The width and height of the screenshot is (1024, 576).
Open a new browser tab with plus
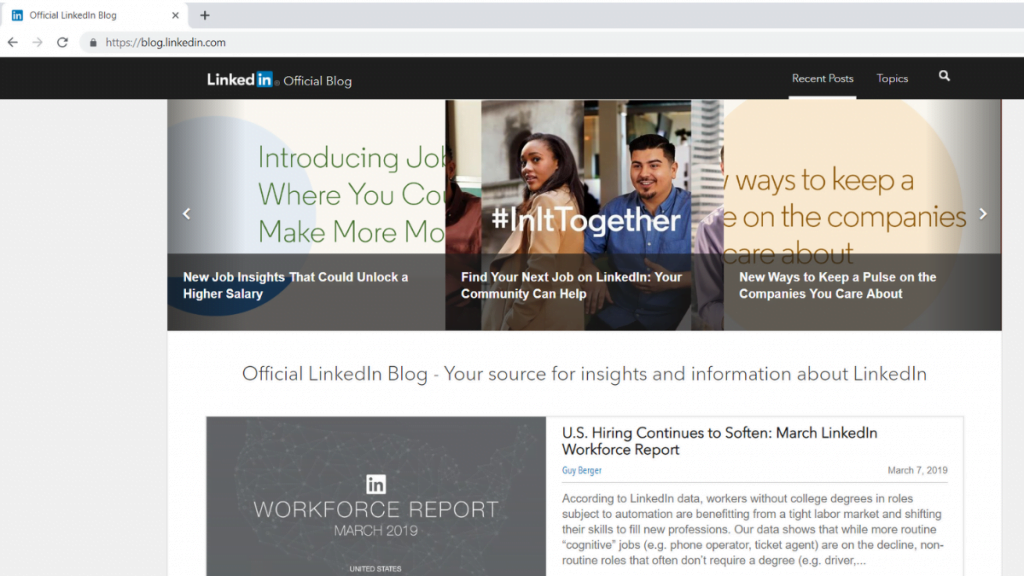(205, 15)
